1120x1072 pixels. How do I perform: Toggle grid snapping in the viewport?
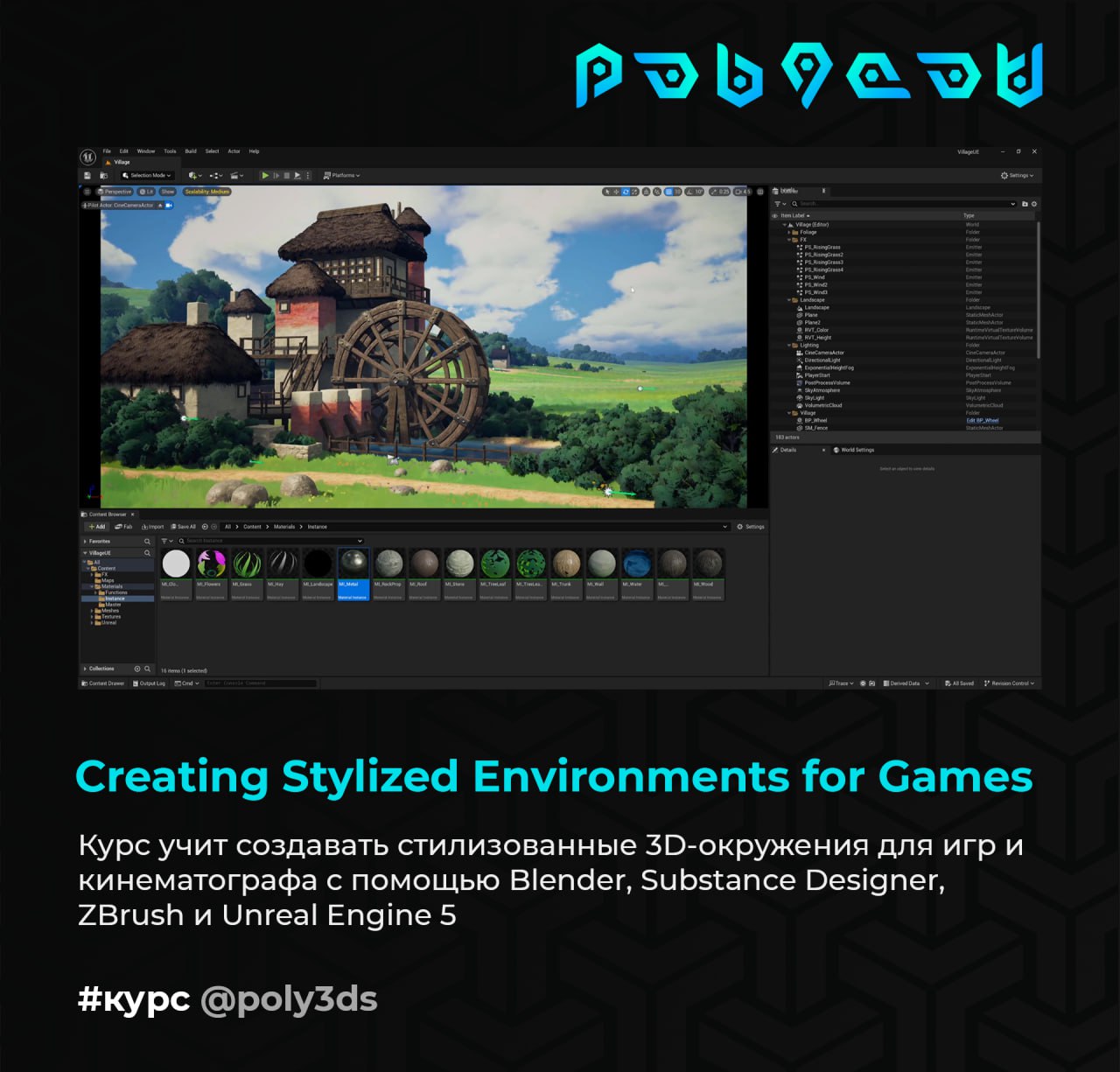click(x=668, y=192)
